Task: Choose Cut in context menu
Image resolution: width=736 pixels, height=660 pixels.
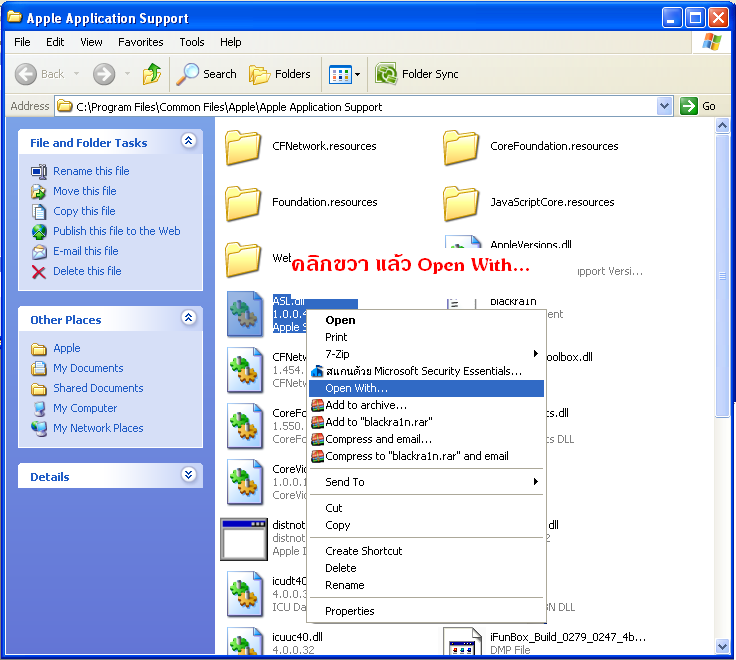Action: pos(426,508)
